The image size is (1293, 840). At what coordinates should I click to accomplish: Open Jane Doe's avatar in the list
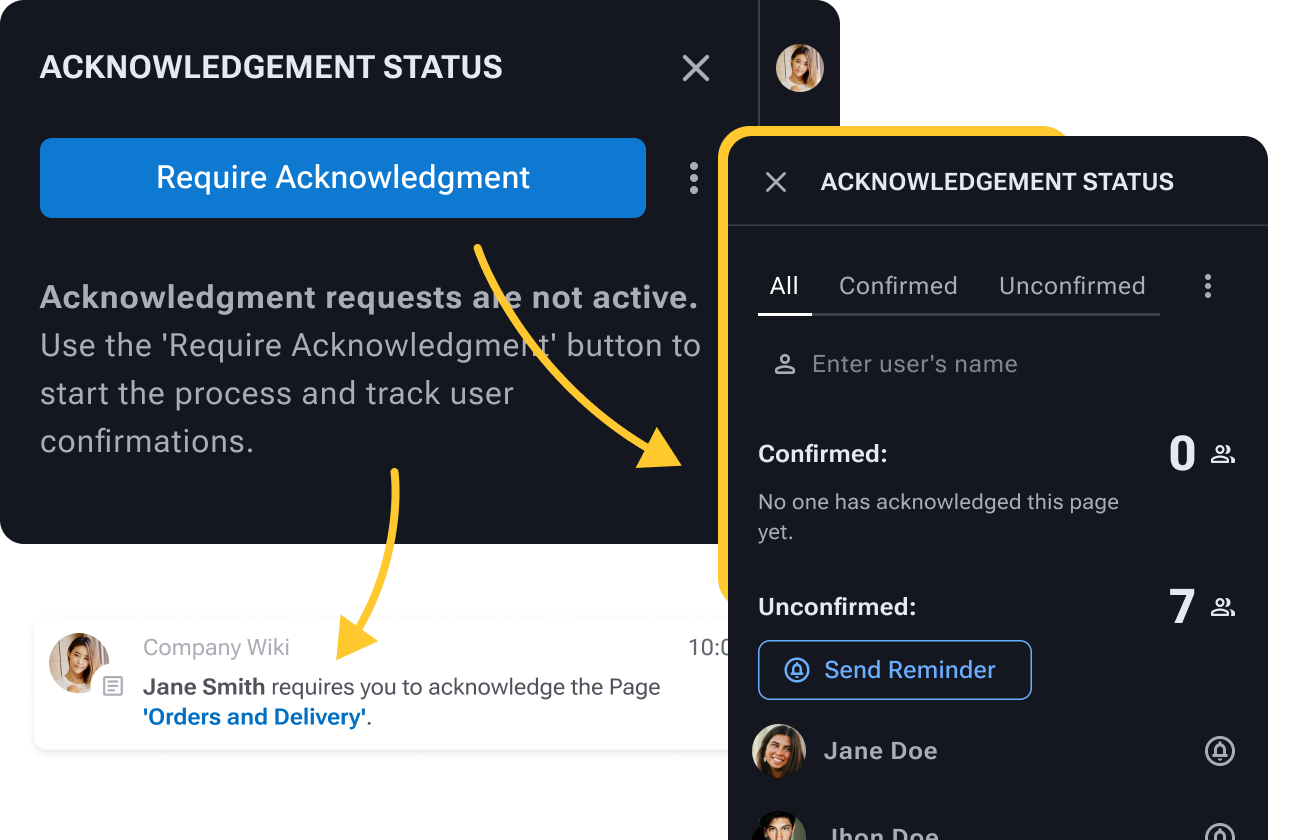click(x=779, y=751)
